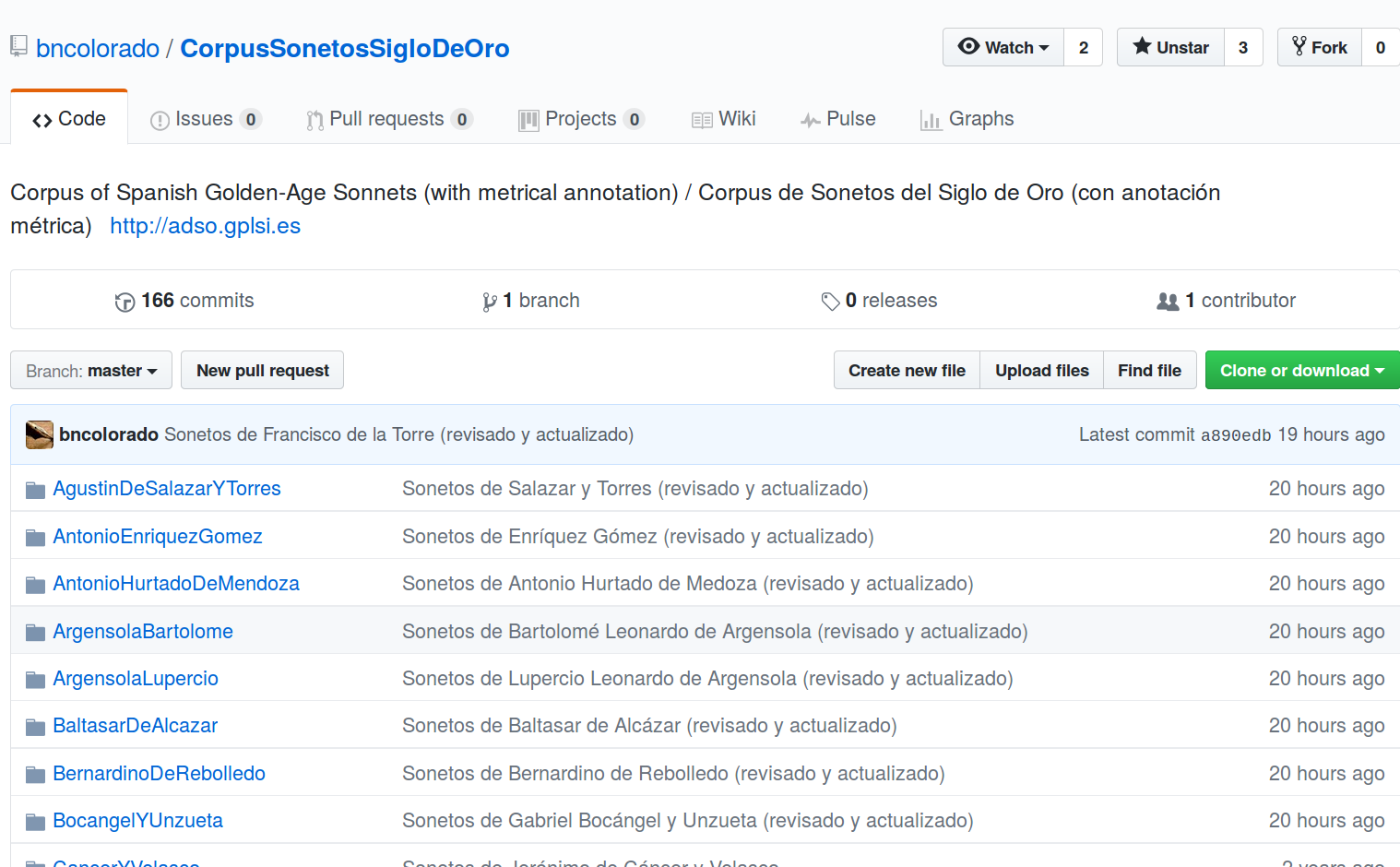1400x867 pixels.
Task: Unstar this repository
Action: (1170, 47)
